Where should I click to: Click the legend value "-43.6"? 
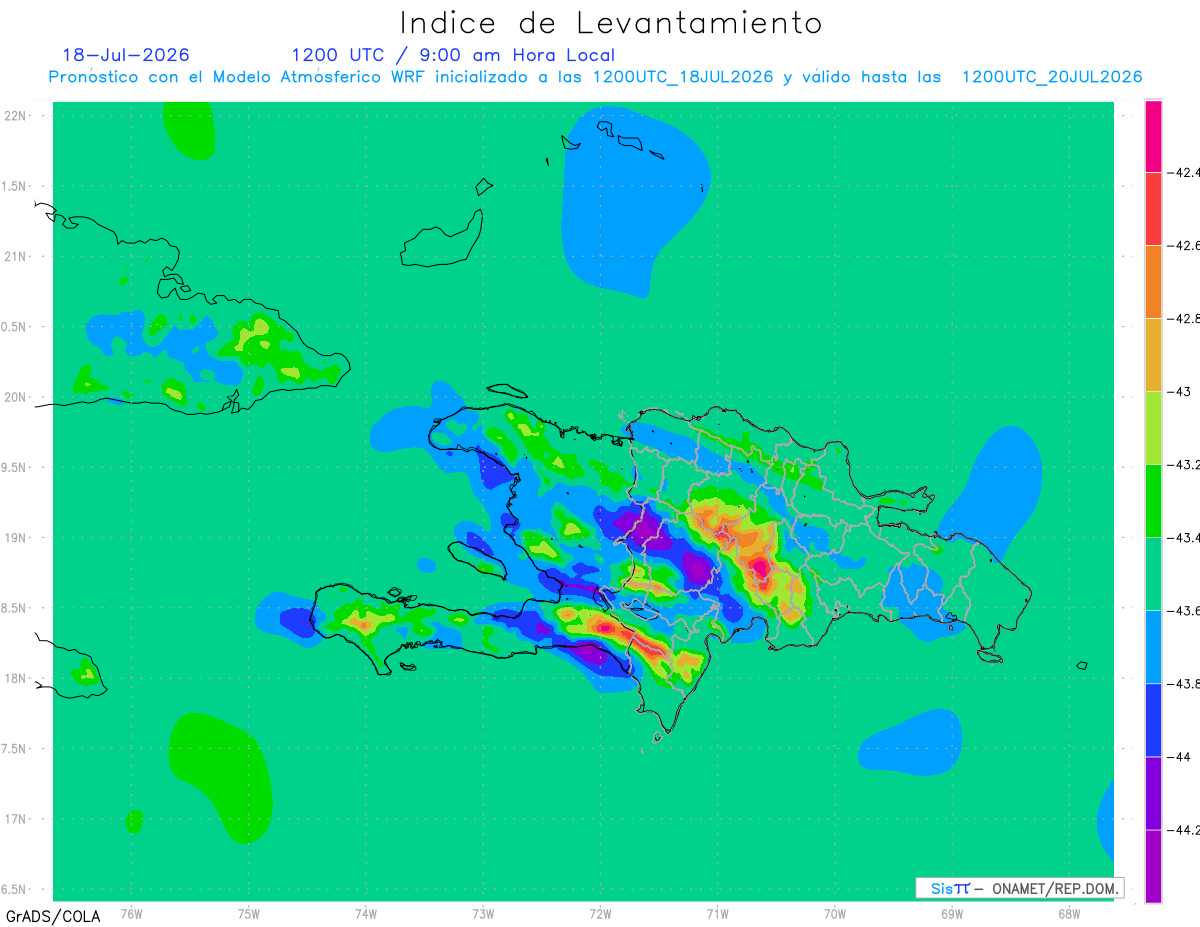click(1186, 611)
